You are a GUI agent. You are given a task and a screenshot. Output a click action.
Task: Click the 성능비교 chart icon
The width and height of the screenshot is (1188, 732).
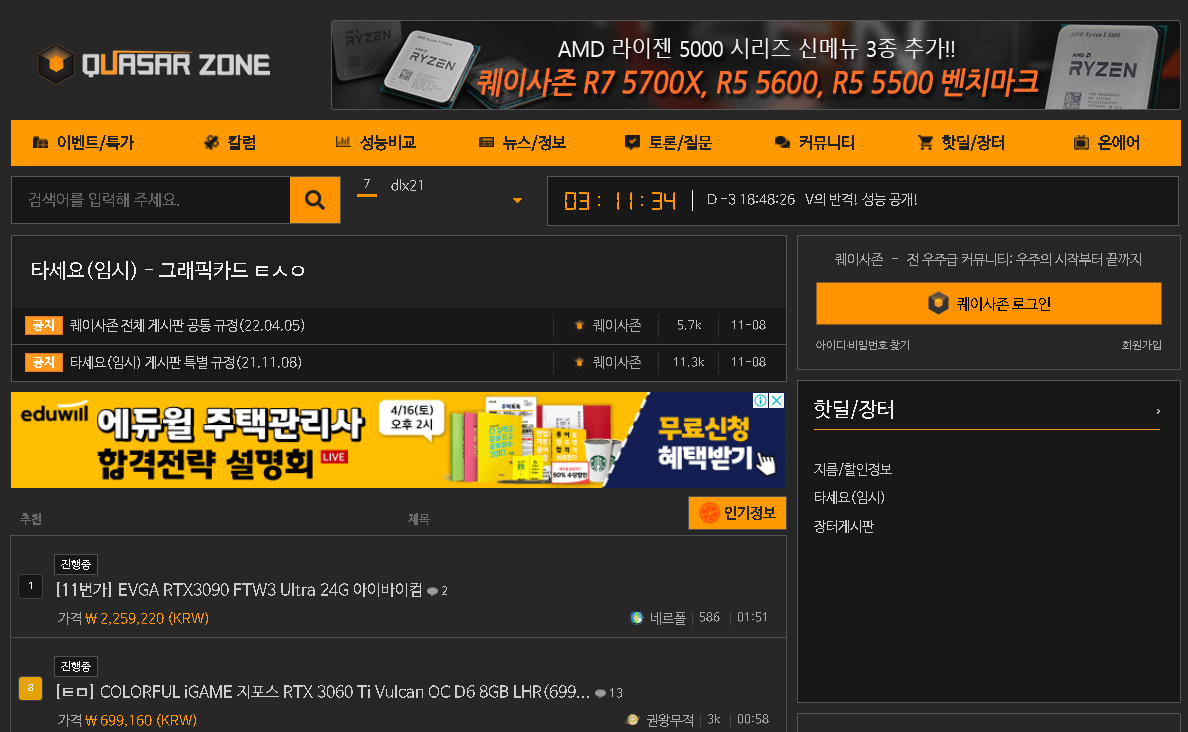coord(343,142)
